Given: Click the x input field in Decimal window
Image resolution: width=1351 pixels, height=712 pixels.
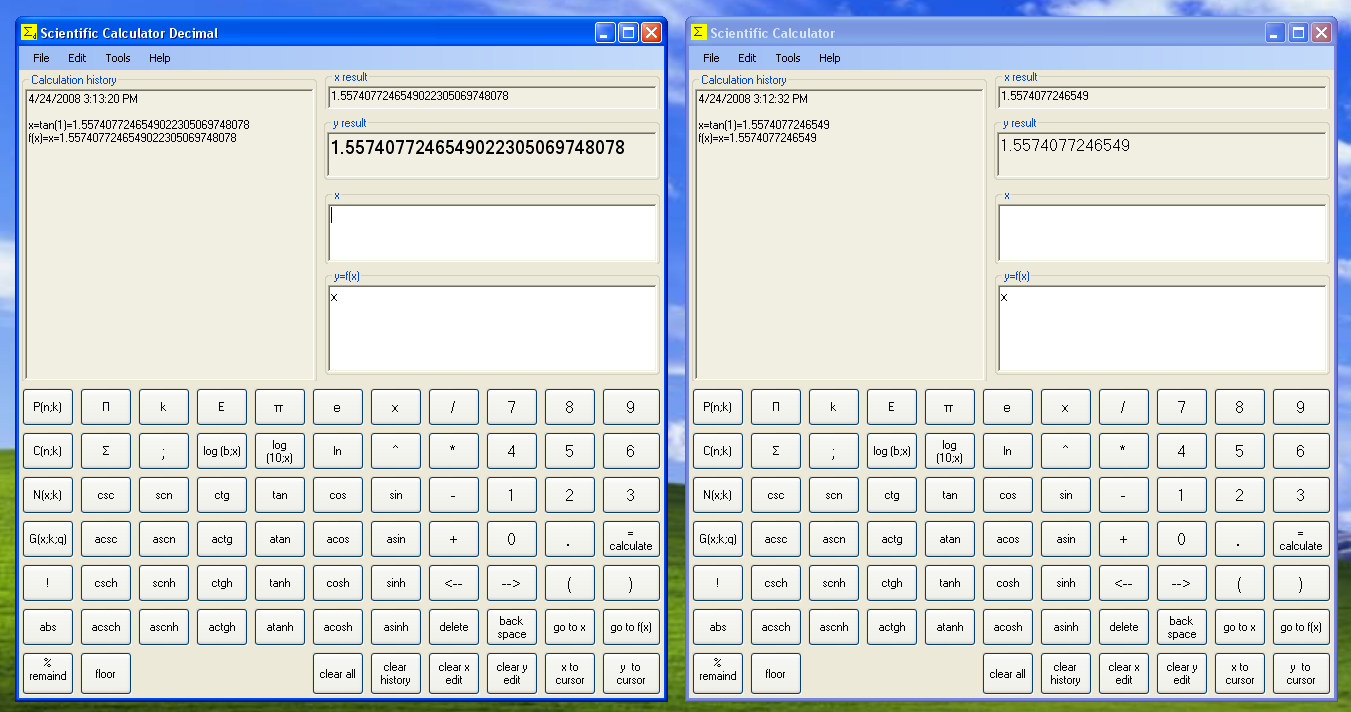Looking at the screenshot, I should tap(493, 233).
